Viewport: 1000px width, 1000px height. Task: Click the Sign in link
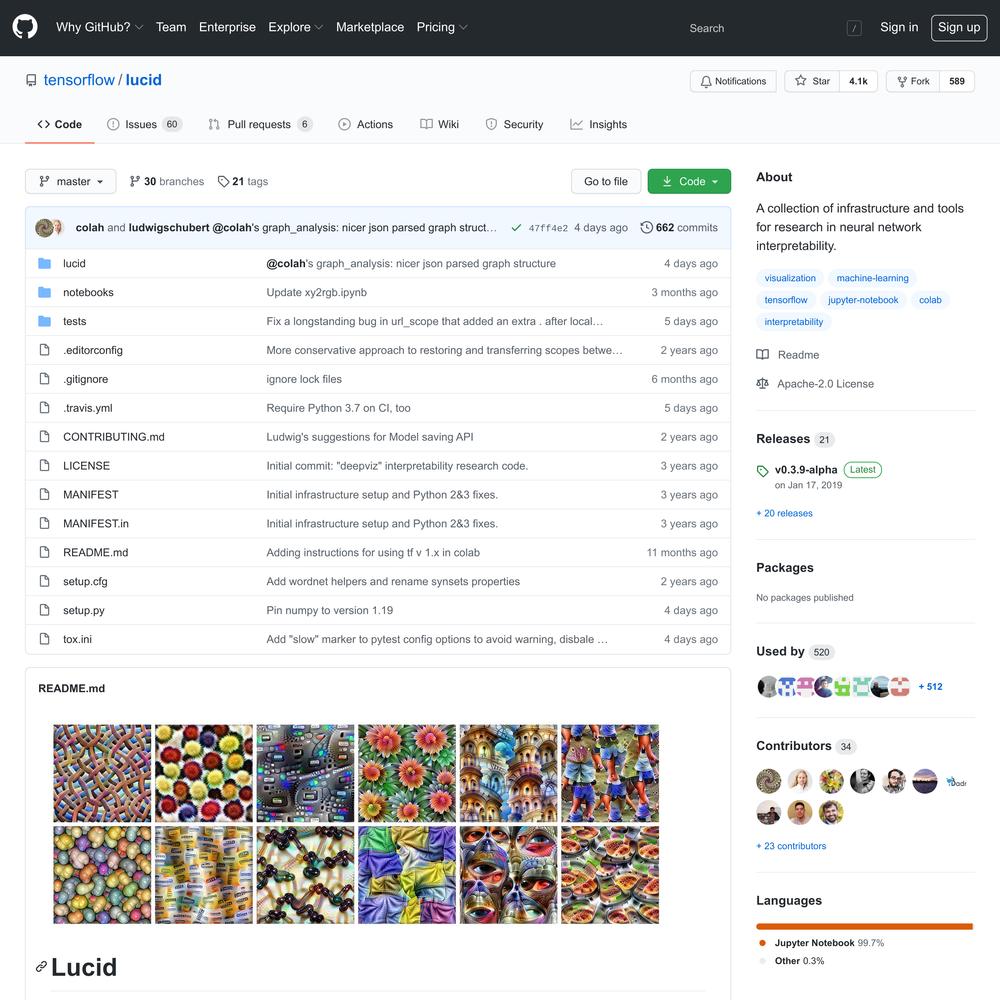tap(899, 27)
